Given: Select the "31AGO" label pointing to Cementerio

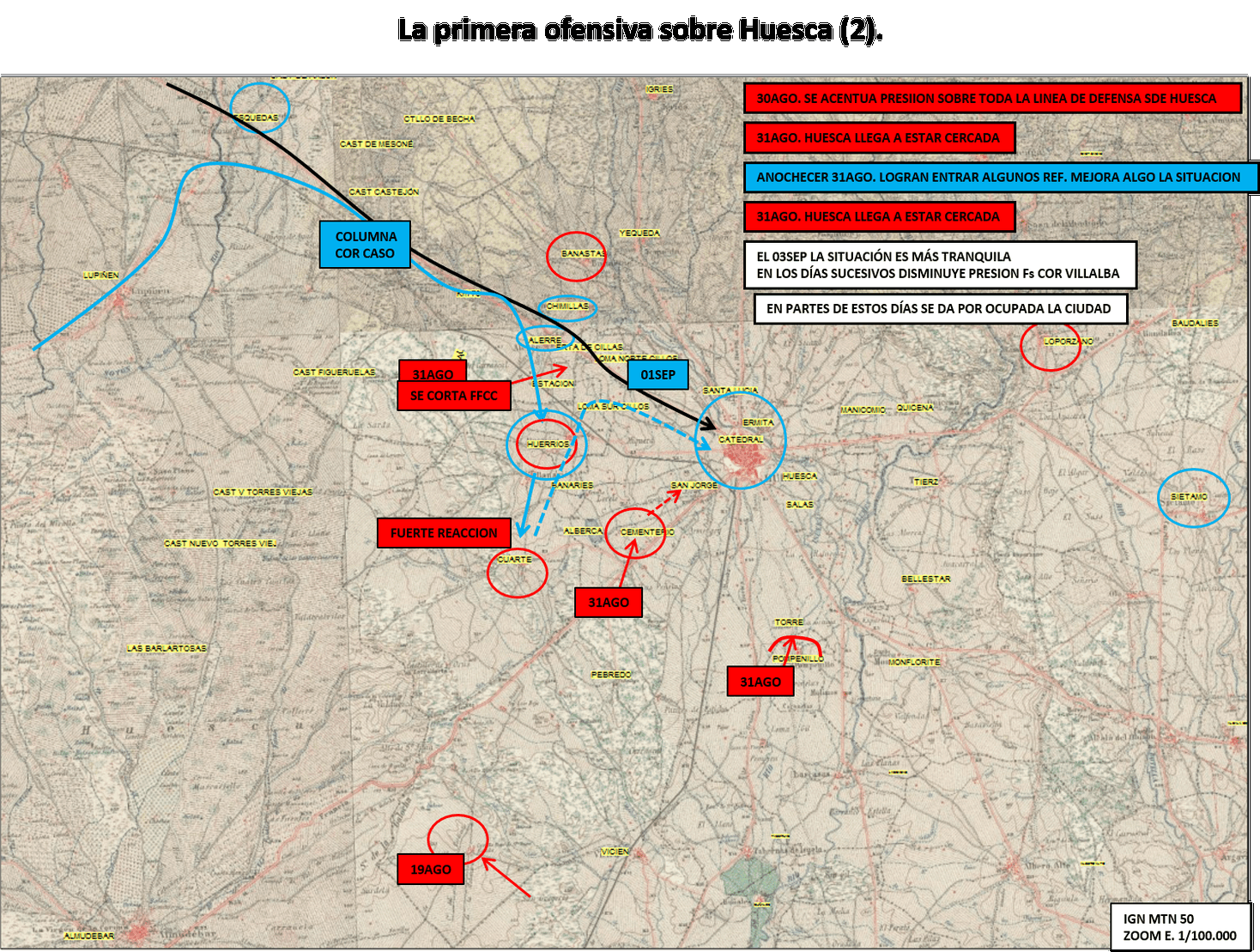Looking at the screenshot, I should (609, 603).
